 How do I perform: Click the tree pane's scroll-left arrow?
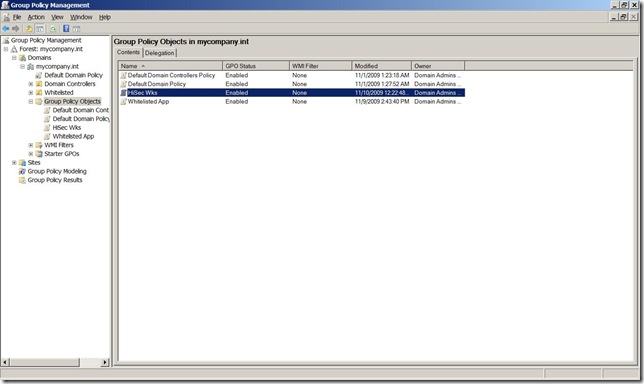[6, 363]
